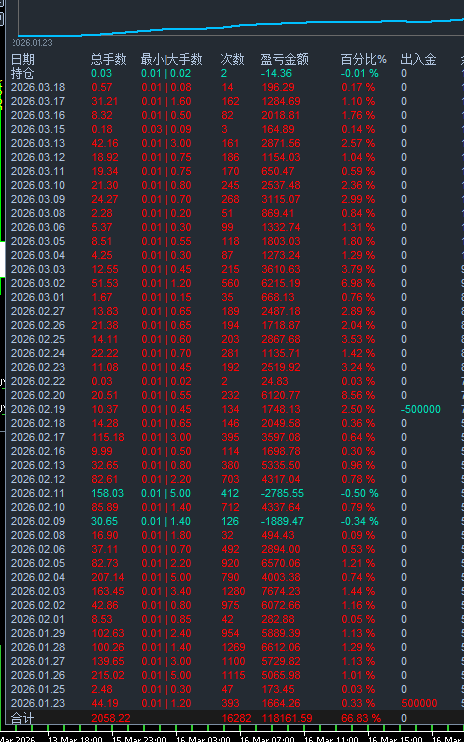Click the 总手数 column header
Screen dimensions: 464x742
(108, 59)
